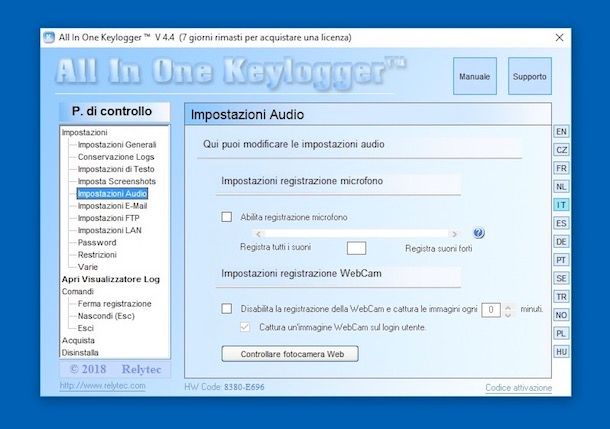This screenshot has width=610, height=429.
Task: Switch language to SE
Action: (x=561, y=278)
